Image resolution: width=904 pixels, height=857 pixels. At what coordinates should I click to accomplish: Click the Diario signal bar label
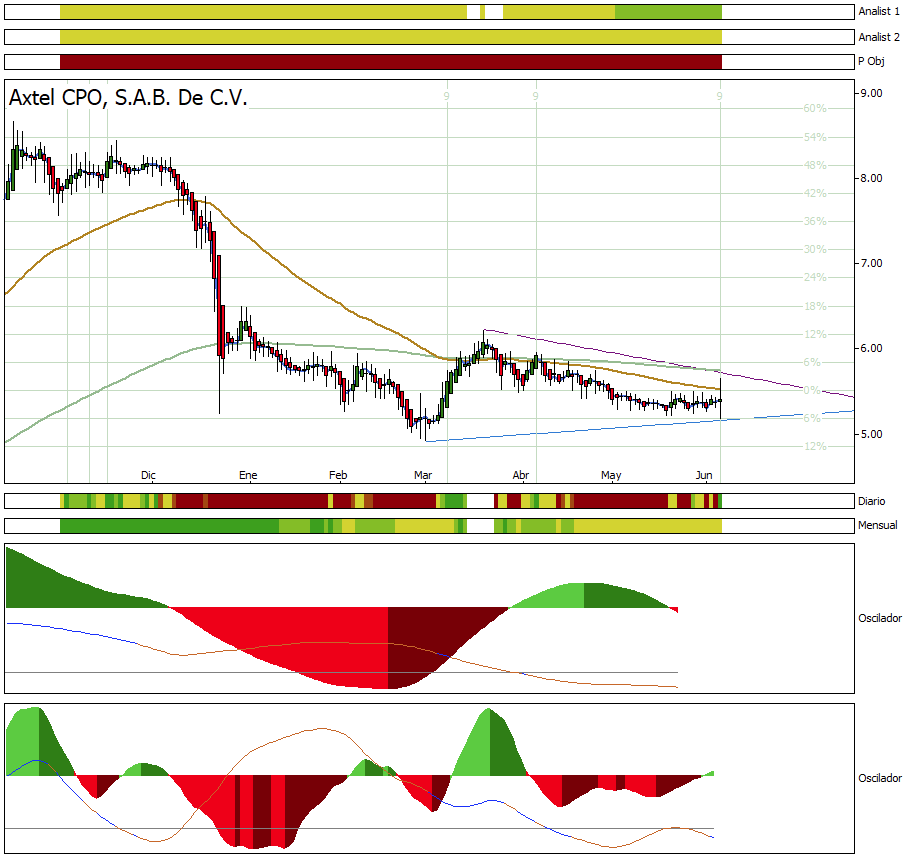(871, 501)
